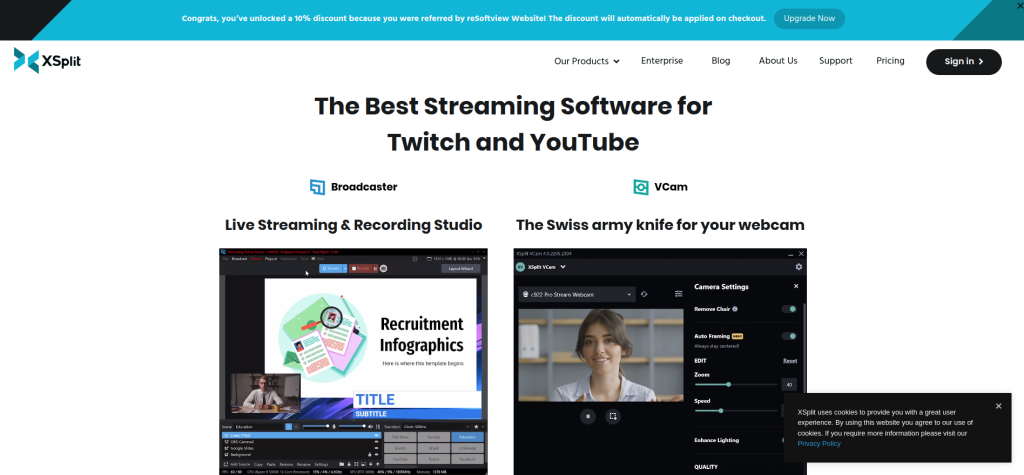Open the Enterprise menu item
Viewport: 1024px width, 475px height.
(662, 61)
